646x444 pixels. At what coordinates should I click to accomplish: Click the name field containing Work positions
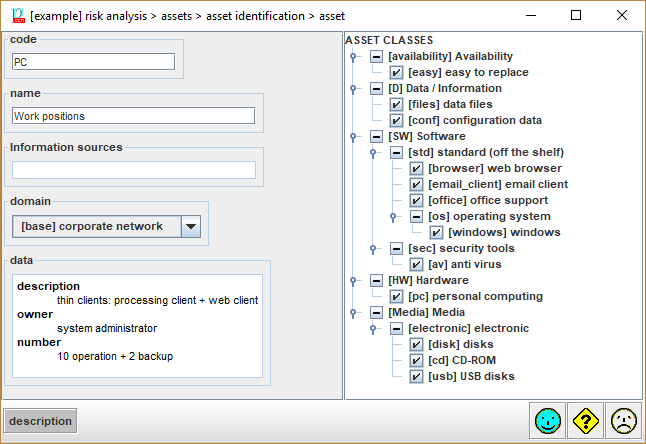coord(134,116)
